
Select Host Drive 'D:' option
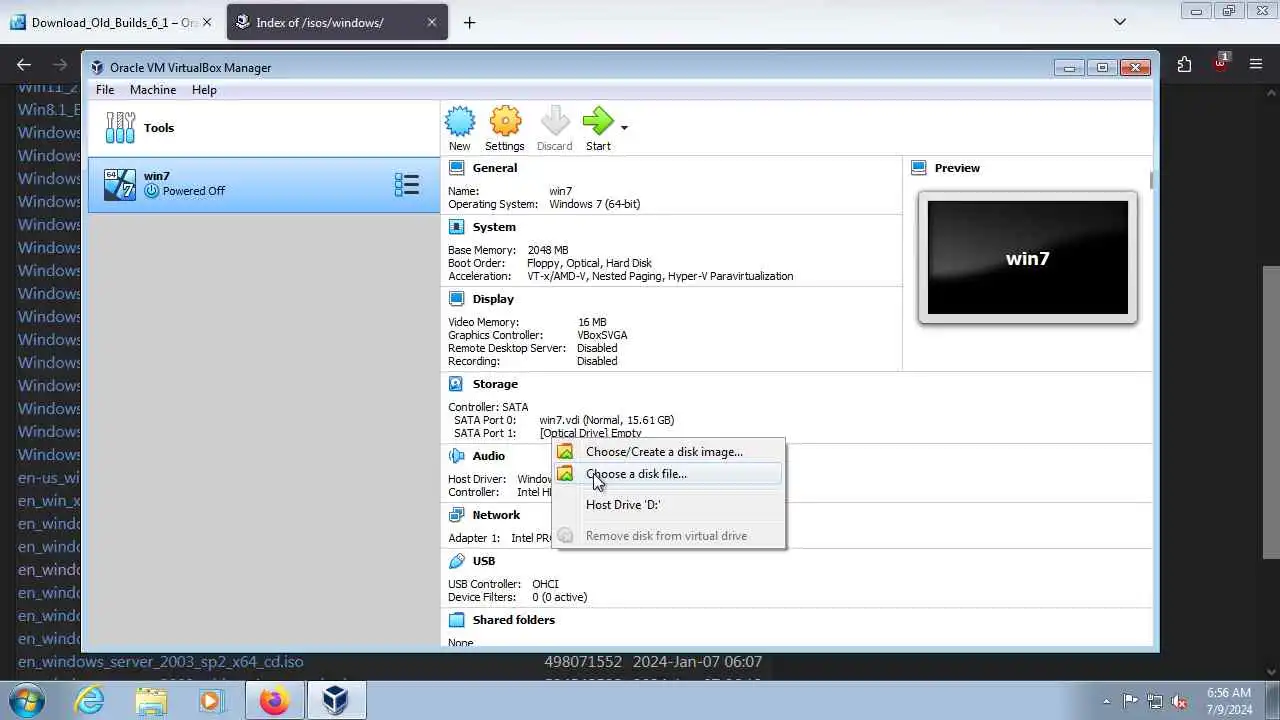click(x=668, y=505)
